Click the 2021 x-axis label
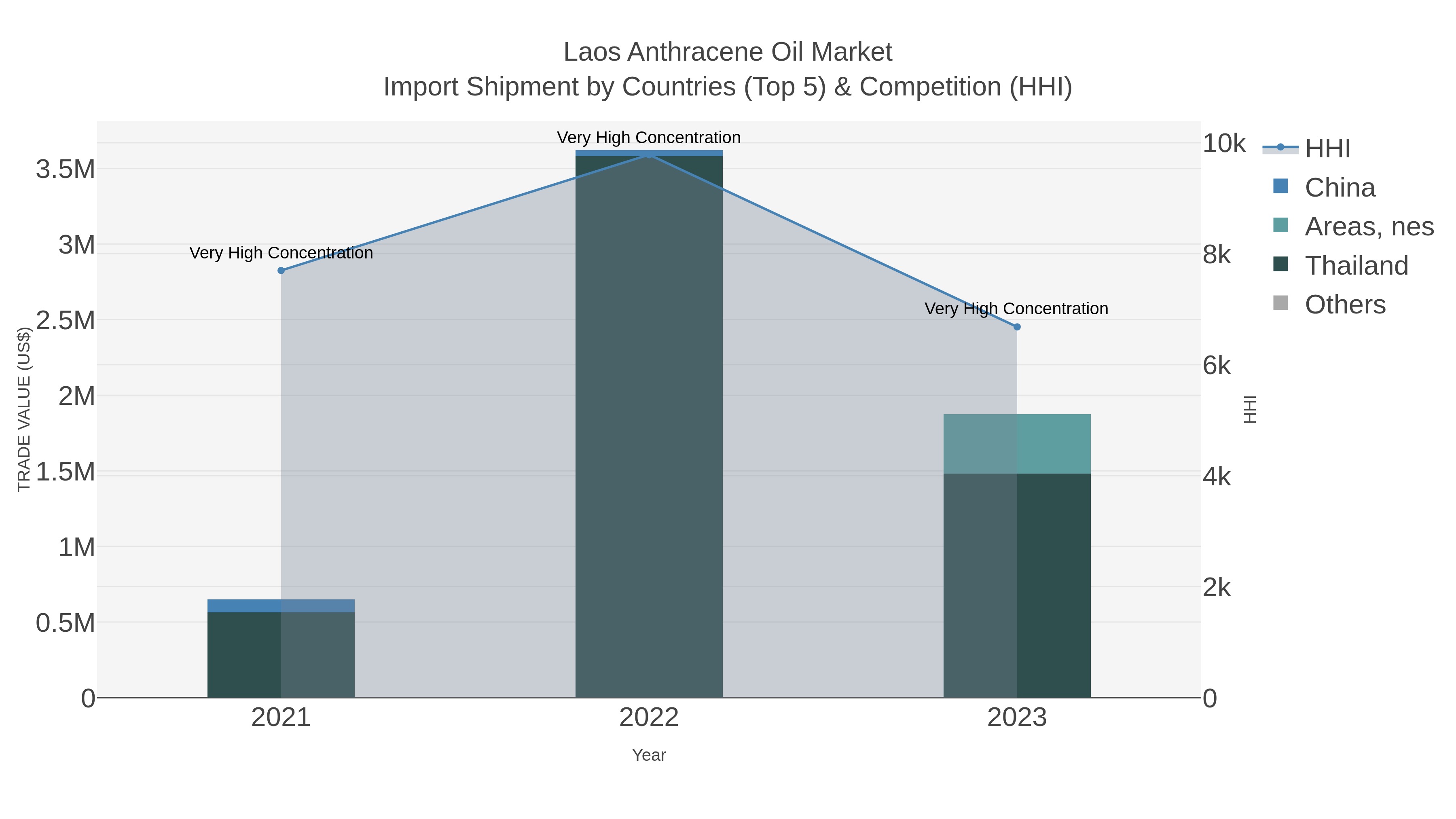The height and width of the screenshot is (819, 1456). 281,718
